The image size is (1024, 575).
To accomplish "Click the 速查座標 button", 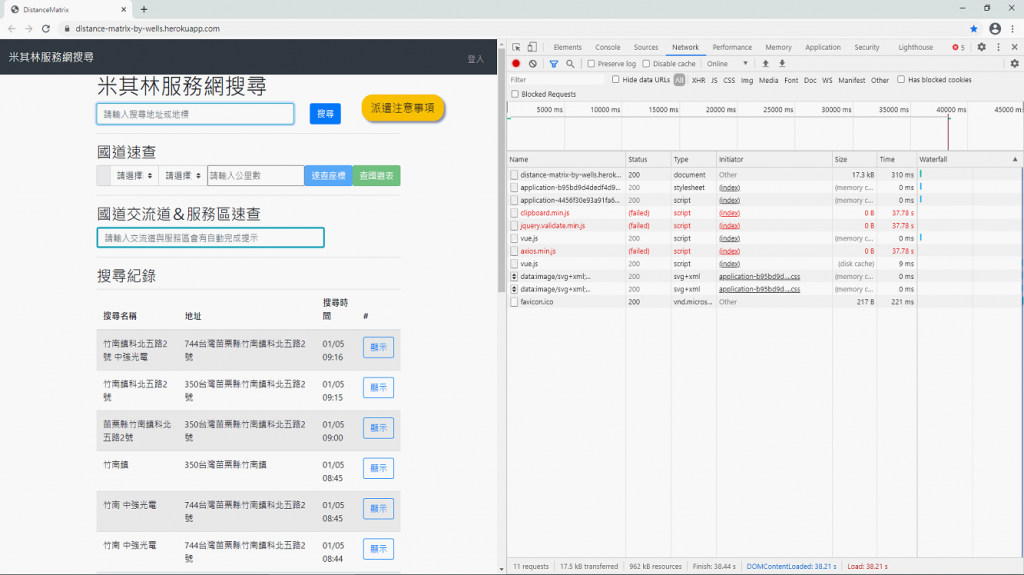I will pyautogui.click(x=328, y=176).
